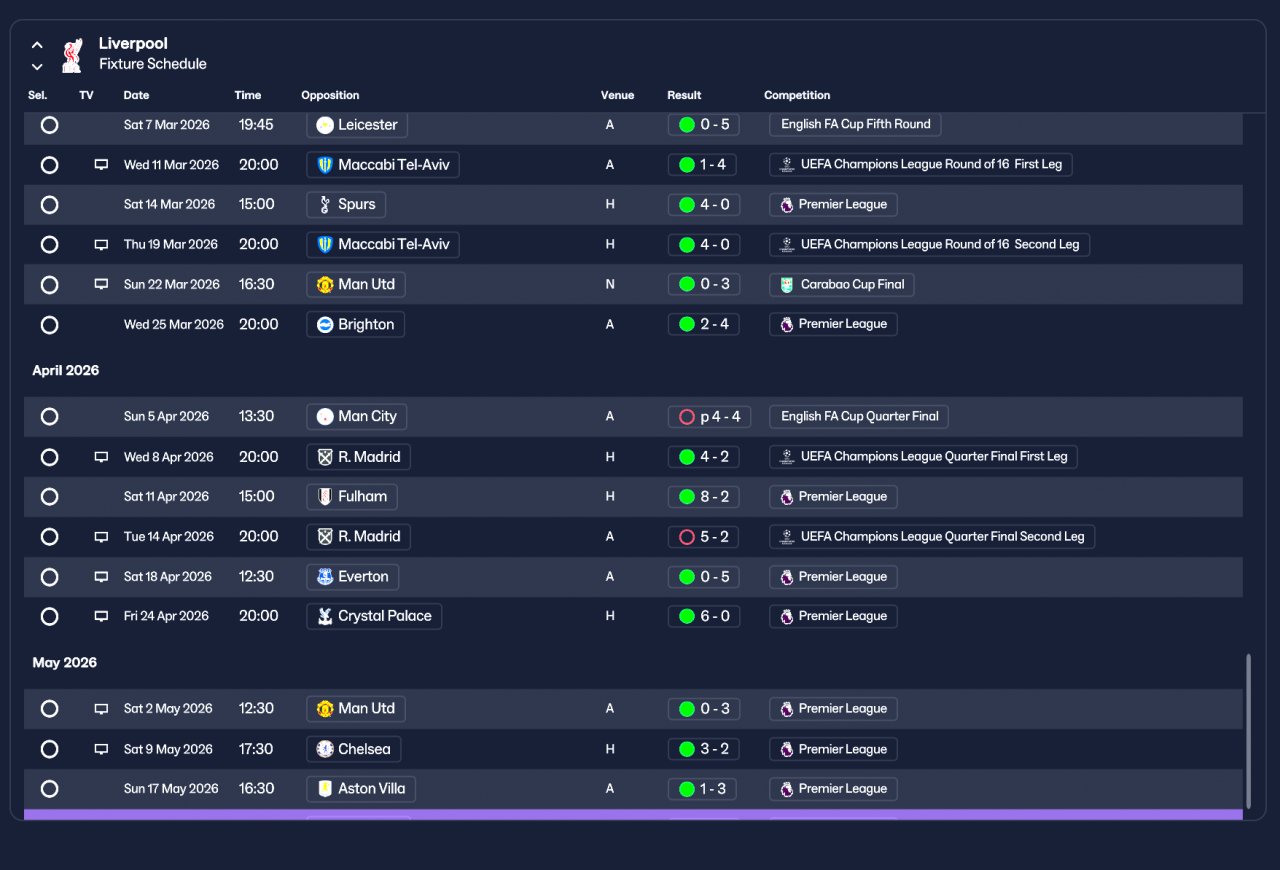Click TV icon for Thu 19 Mar match

click(101, 245)
